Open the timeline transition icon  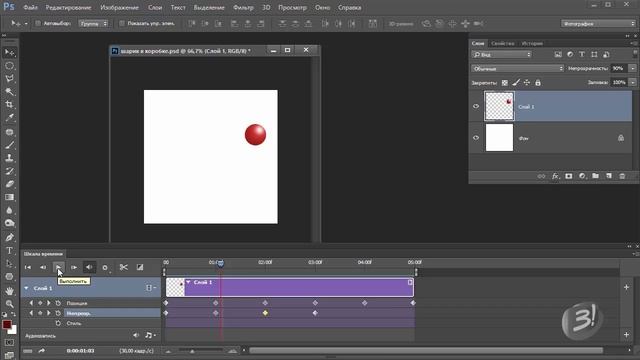[140, 267]
